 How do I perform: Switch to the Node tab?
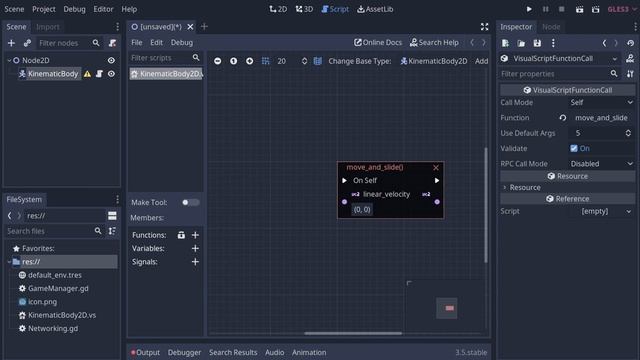tap(551, 27)
